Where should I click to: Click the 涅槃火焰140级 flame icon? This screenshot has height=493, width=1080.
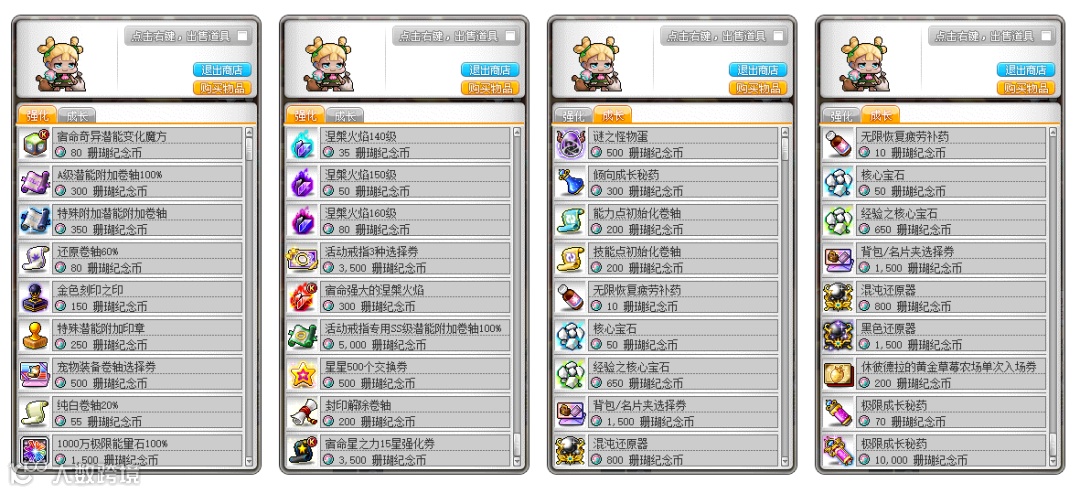tap(300, 143)
